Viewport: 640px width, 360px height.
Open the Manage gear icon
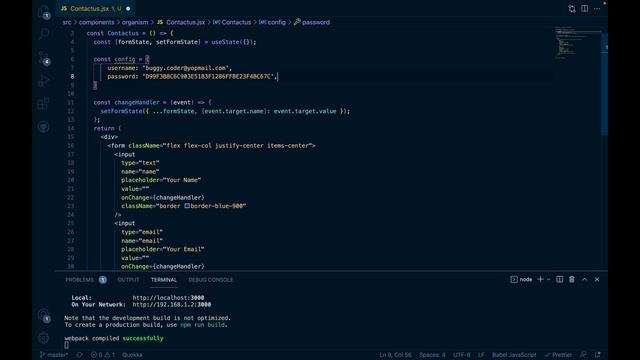tap(44, 338)
